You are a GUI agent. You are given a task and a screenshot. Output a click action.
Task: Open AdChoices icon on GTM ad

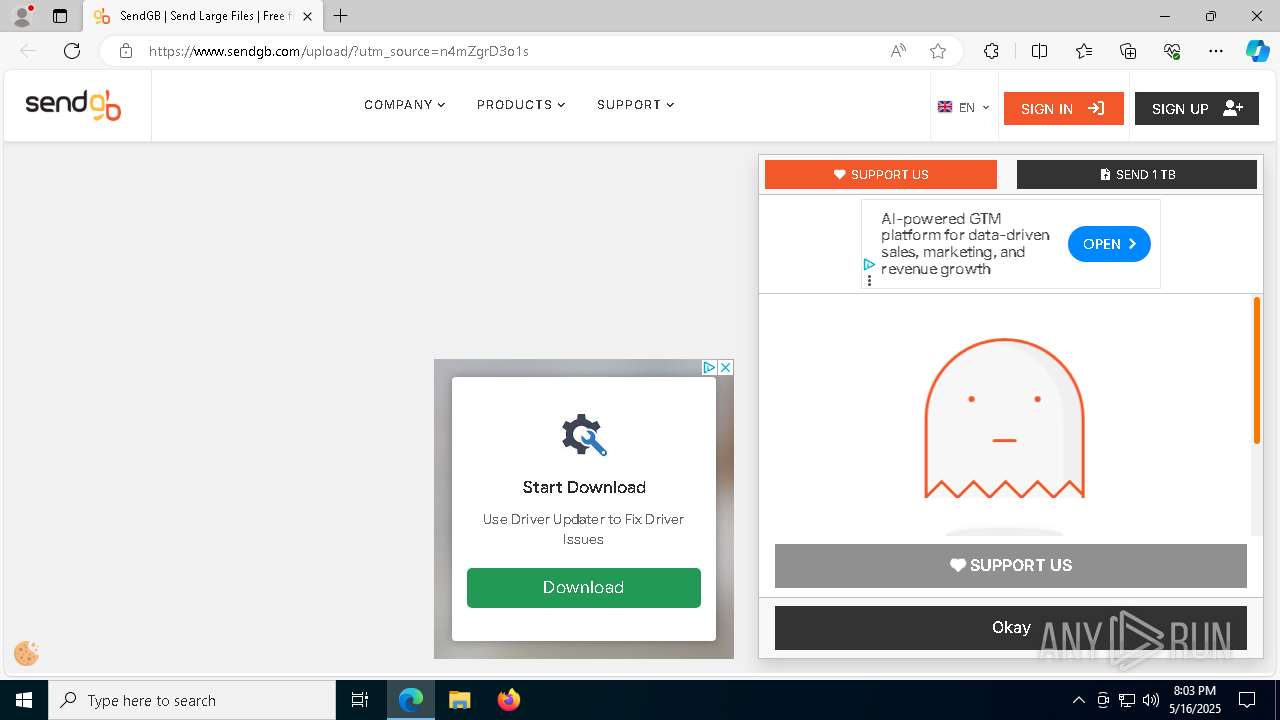(x=868, y=265)
